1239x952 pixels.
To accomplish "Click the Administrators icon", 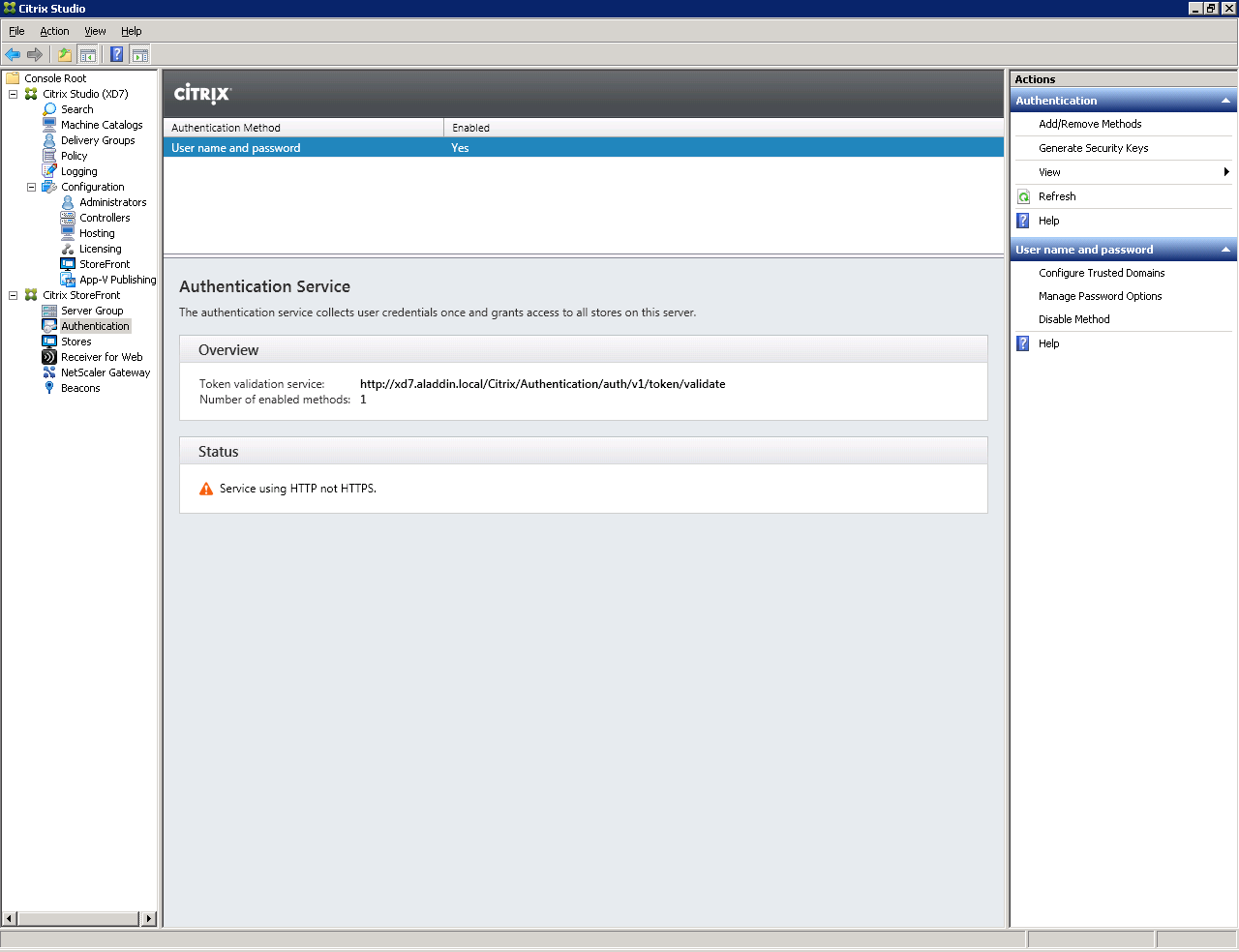I will [68, 202].
